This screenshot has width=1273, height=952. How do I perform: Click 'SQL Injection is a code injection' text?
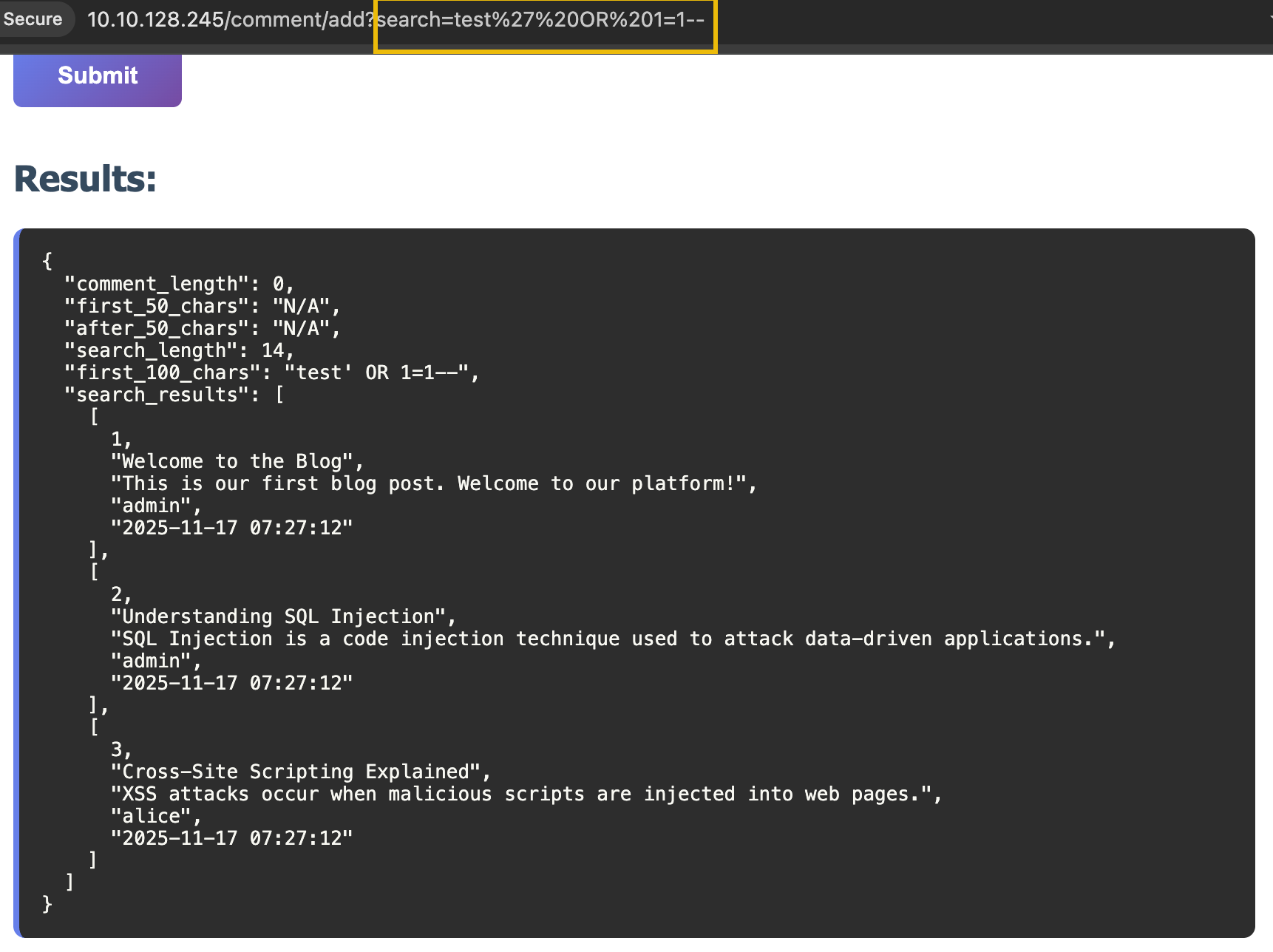click(614, 639)
